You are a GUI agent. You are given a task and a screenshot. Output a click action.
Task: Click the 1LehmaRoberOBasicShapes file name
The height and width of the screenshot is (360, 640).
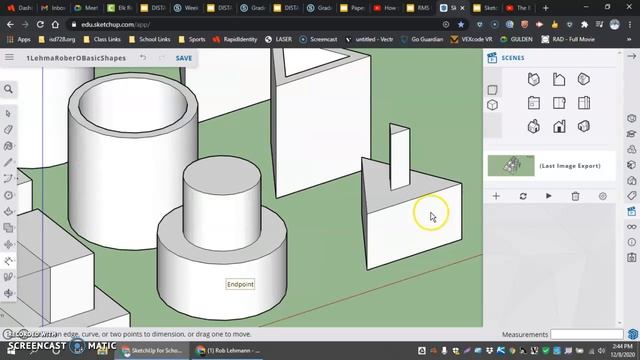[x=76, y=58]
